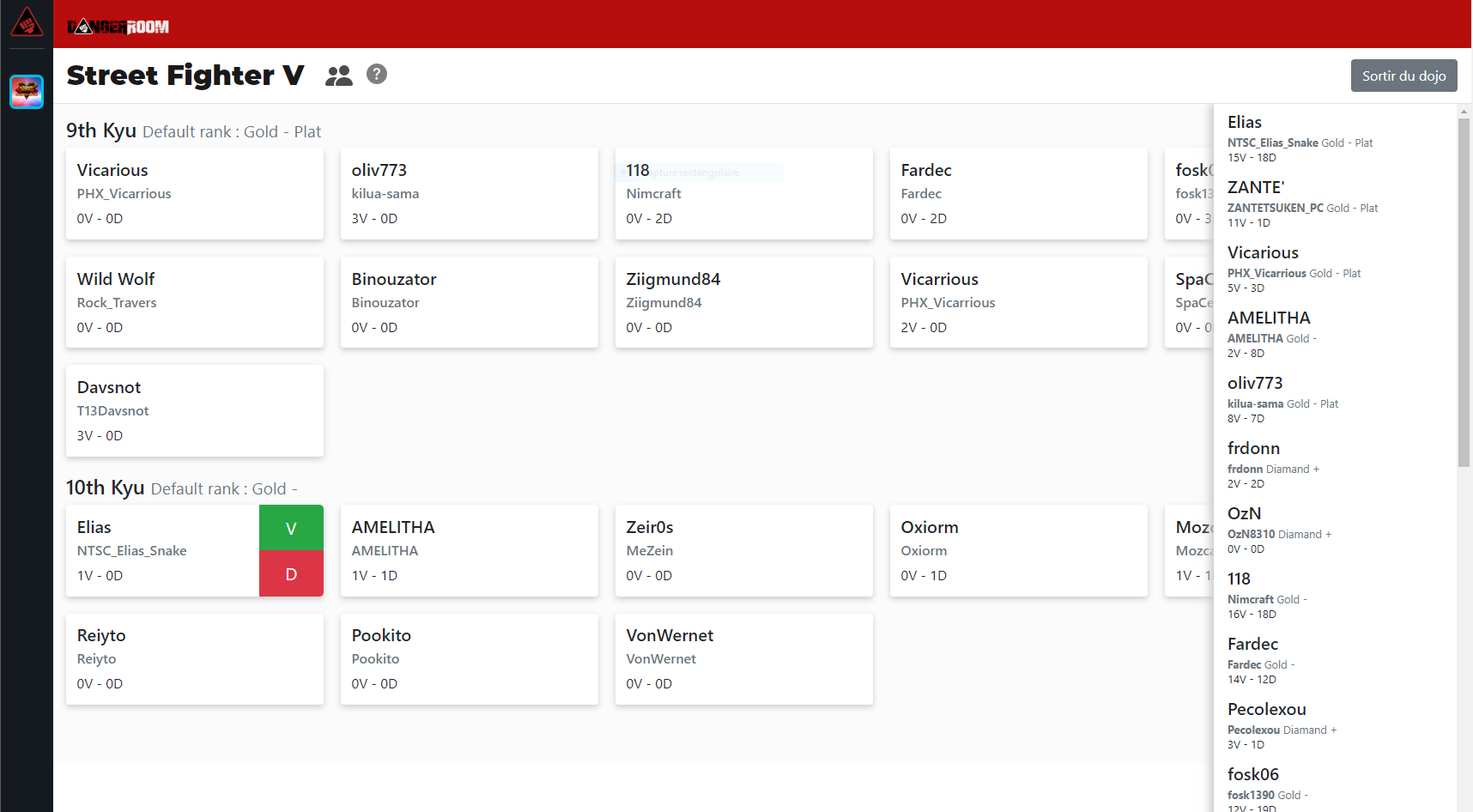Viewport: 1473px width, 812px height.
Task: Open the players list people icon
Action: (339, 76)
